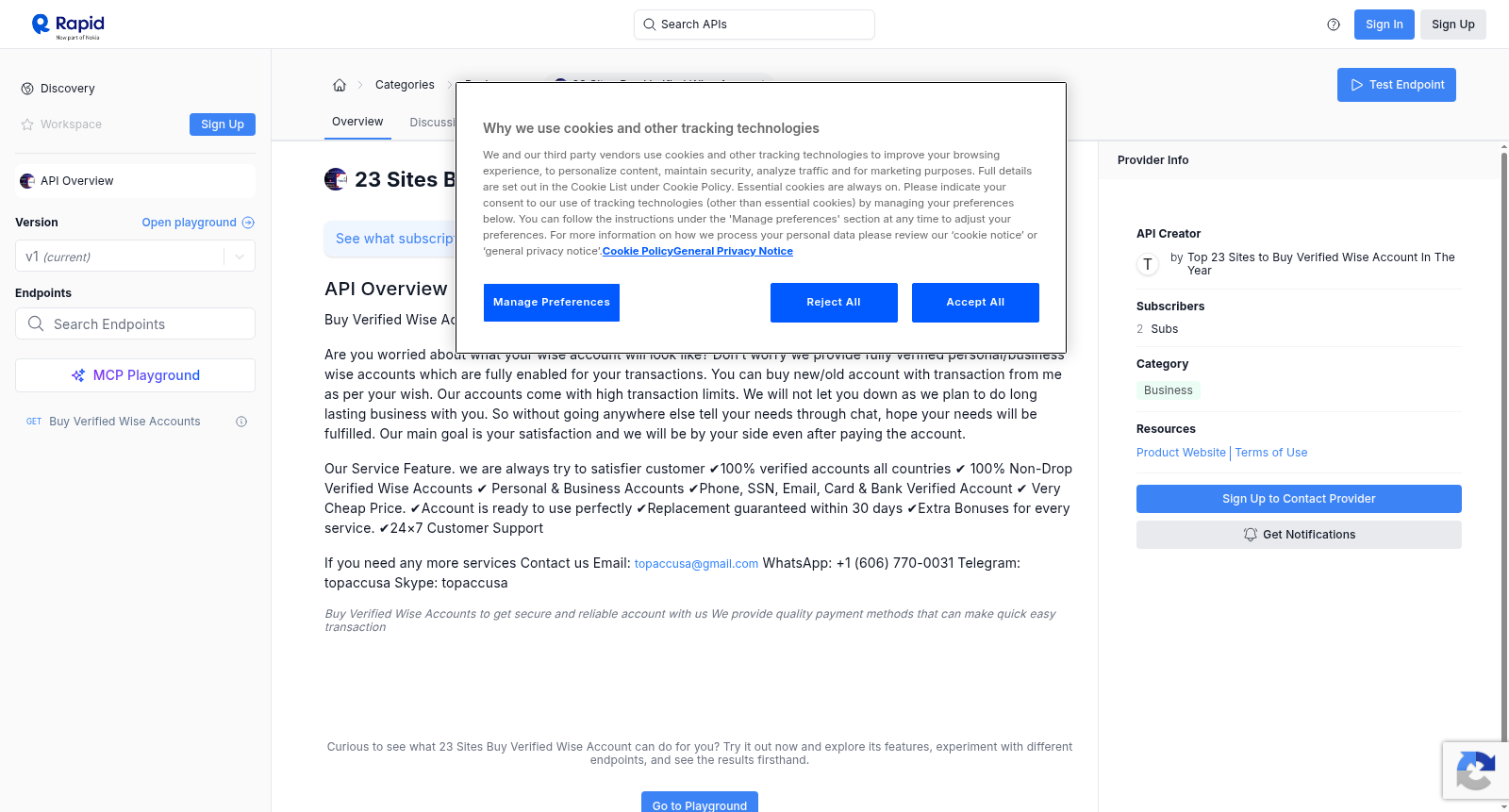Viewport: 1509px width, 812px height.
Task: Click the Go to Playground button
Action: 700,804
